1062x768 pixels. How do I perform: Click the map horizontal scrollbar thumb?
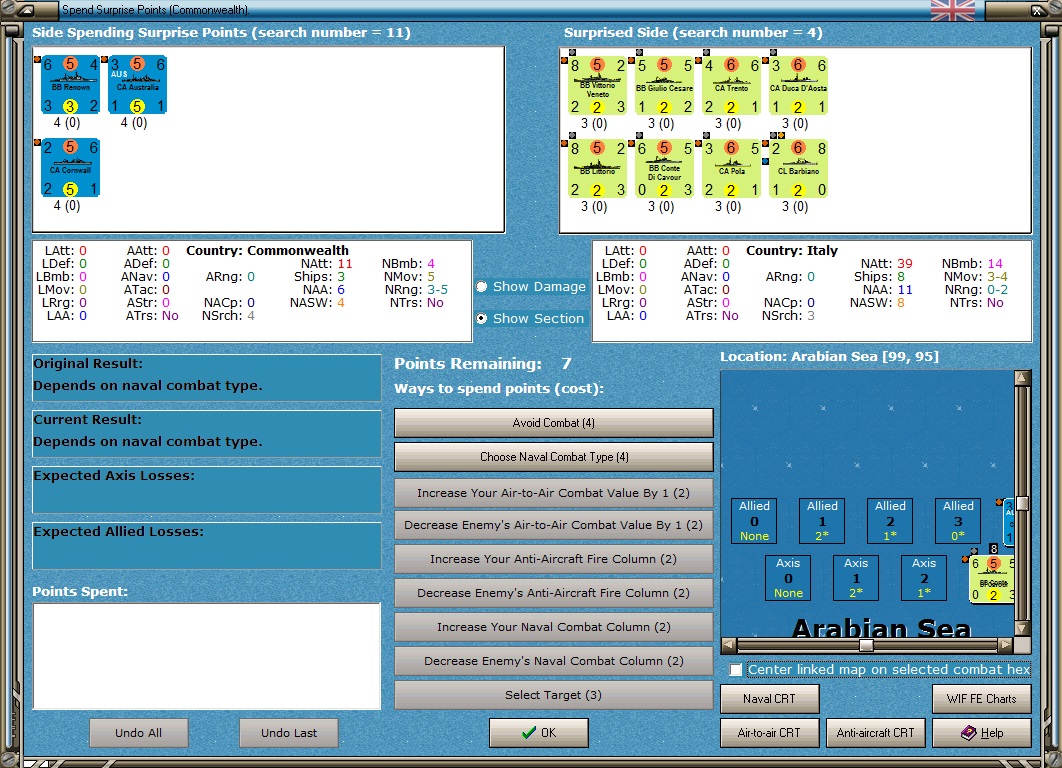866,645
